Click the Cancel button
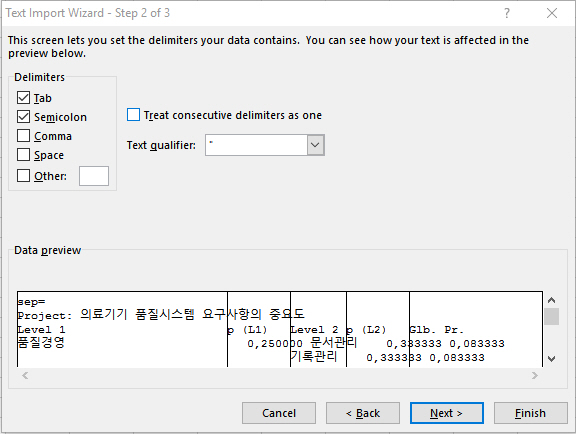 [x=279, y=413]
